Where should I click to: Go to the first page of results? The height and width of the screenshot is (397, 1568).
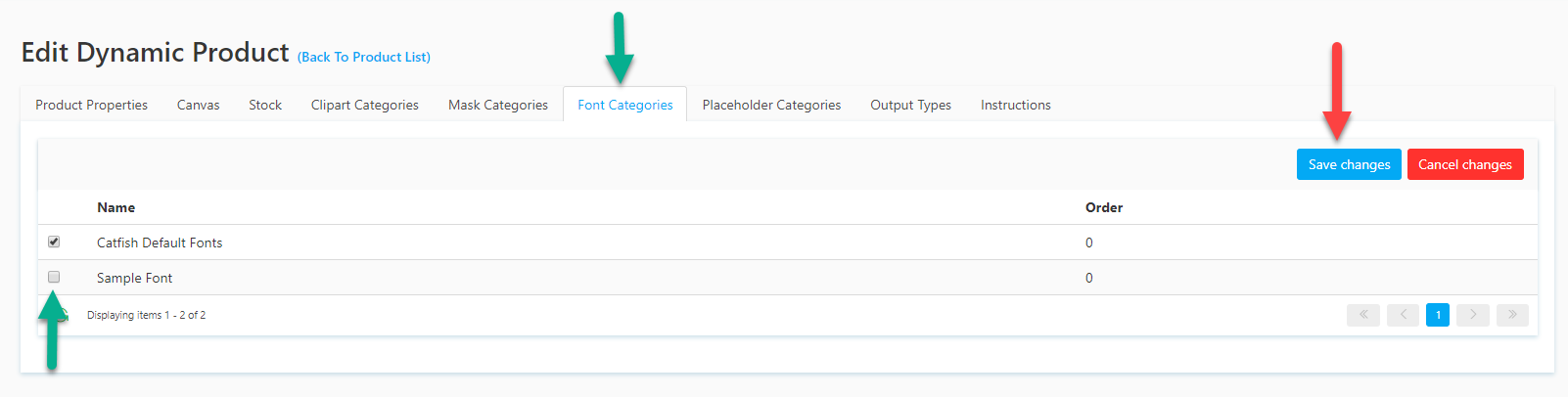[x=1362, y=315]
